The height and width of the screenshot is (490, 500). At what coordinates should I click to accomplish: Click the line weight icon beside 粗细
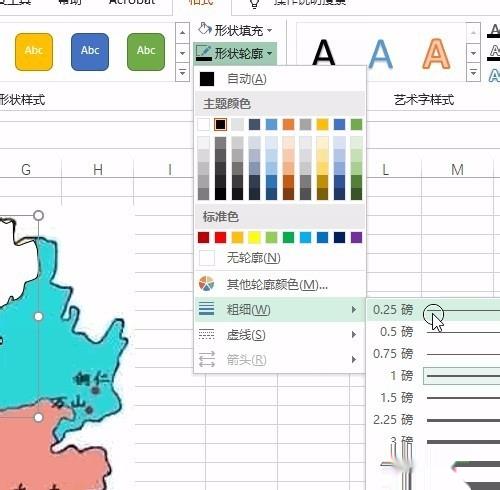coord(206,309)
